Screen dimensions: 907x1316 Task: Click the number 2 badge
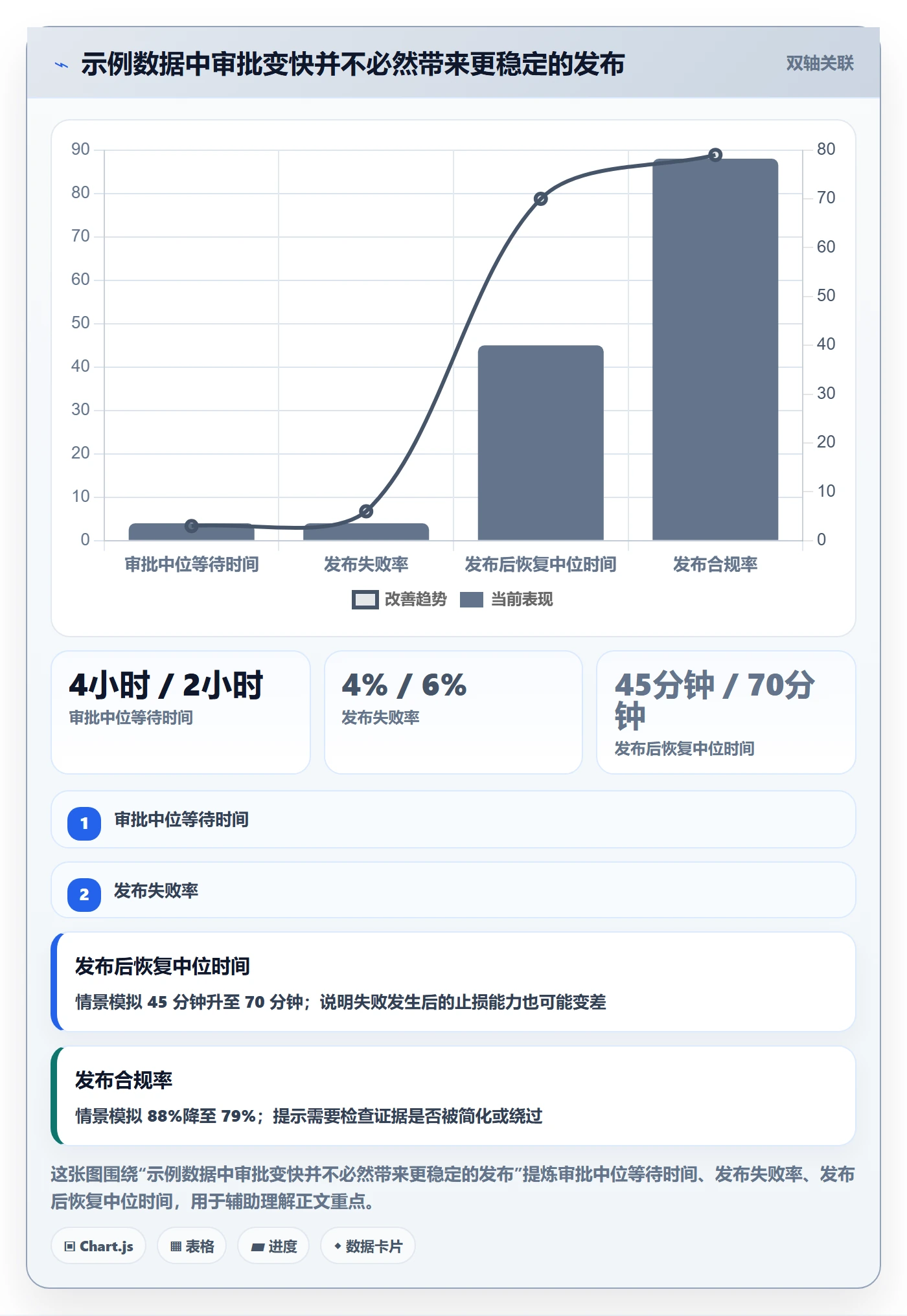(84, 895)
